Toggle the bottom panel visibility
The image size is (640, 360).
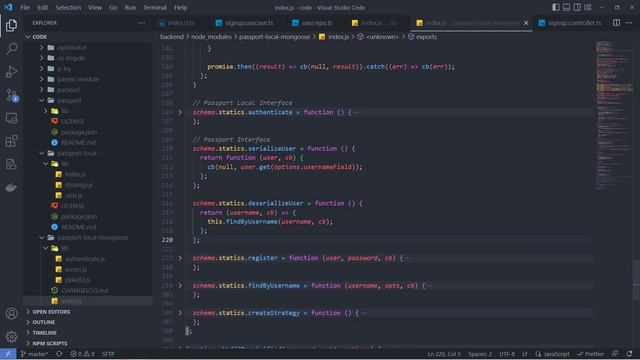567,7
